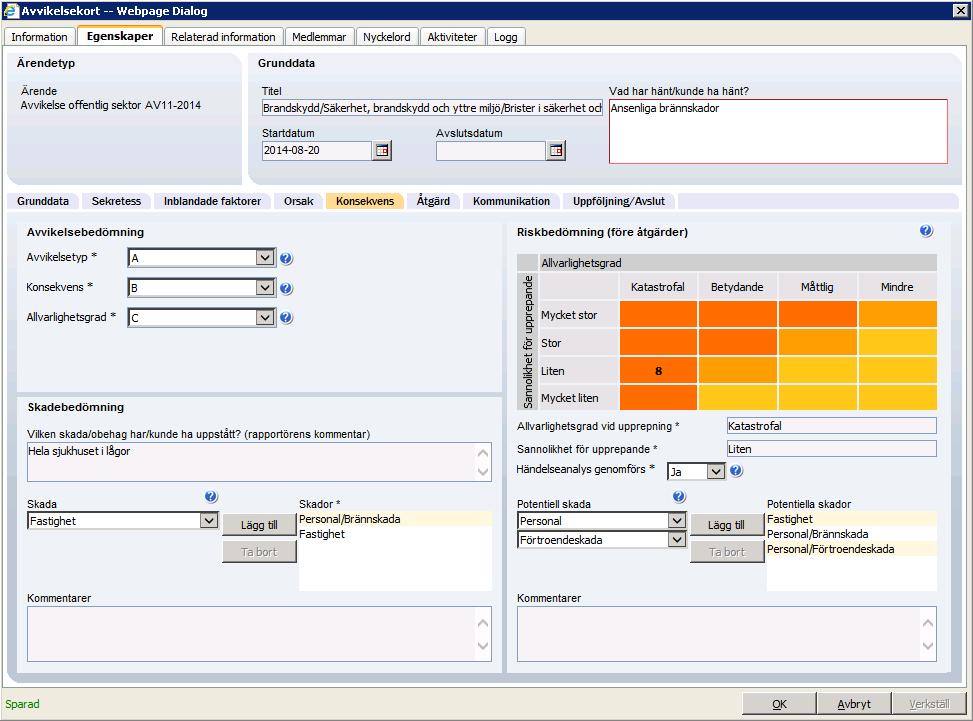This screenshot has height=721, width=973.
Task: Show help for Konsekvens field
Action: [286, 288]
